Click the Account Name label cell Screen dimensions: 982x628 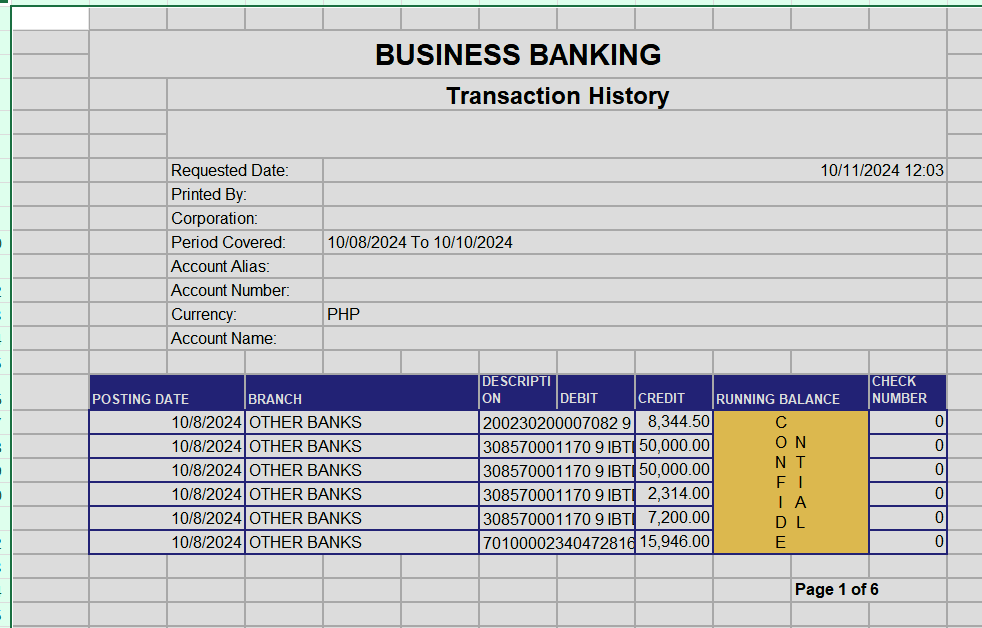(245, 338)
